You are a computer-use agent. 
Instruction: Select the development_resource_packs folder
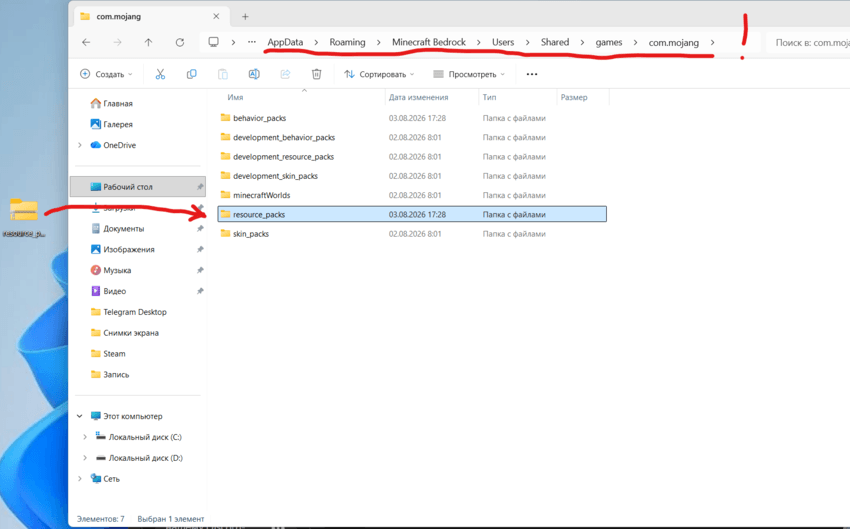point(284,157)
